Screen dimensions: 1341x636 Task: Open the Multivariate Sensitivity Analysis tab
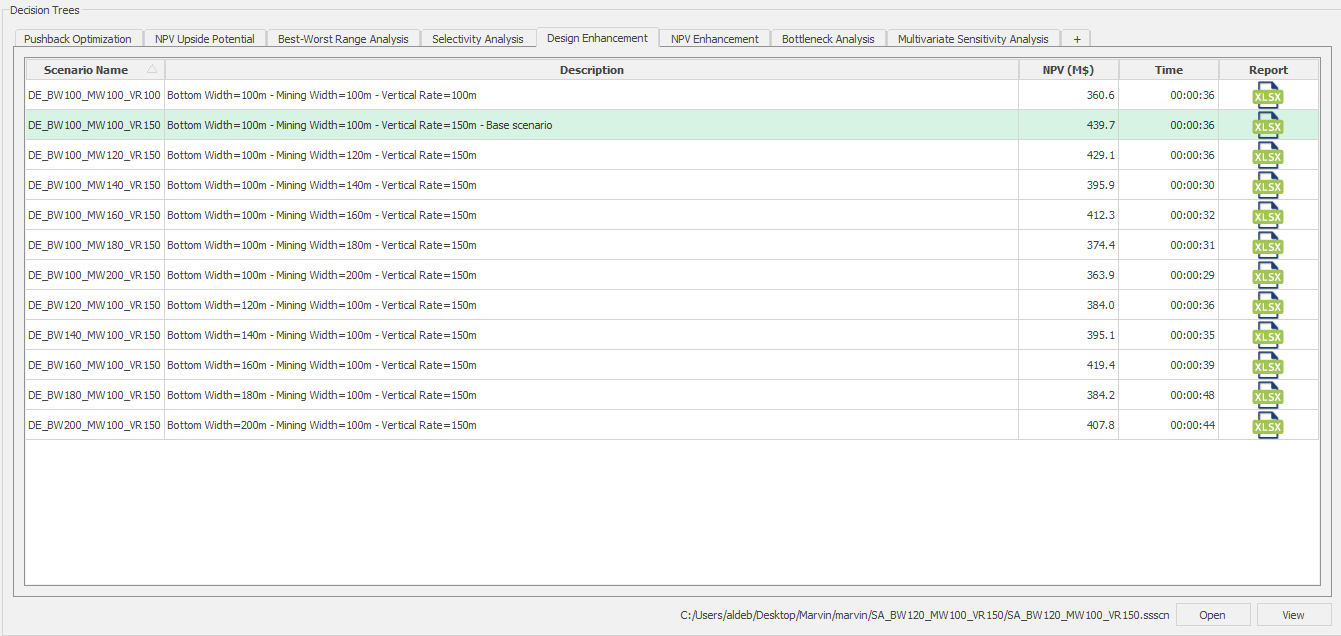[x=972, y=39]
